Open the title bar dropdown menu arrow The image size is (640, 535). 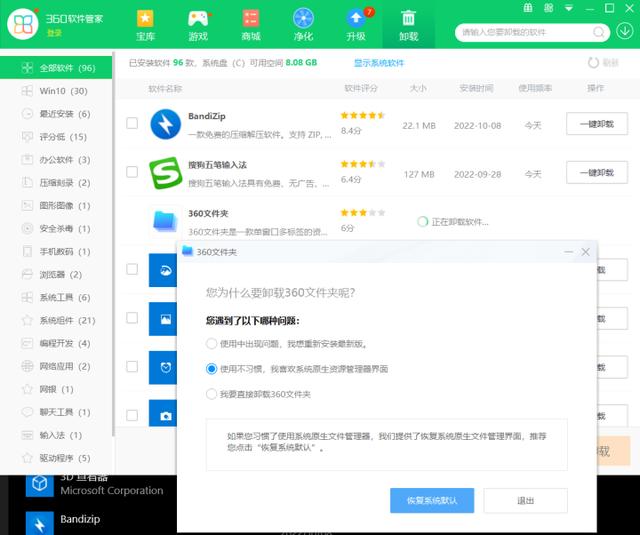coord(569,8)
